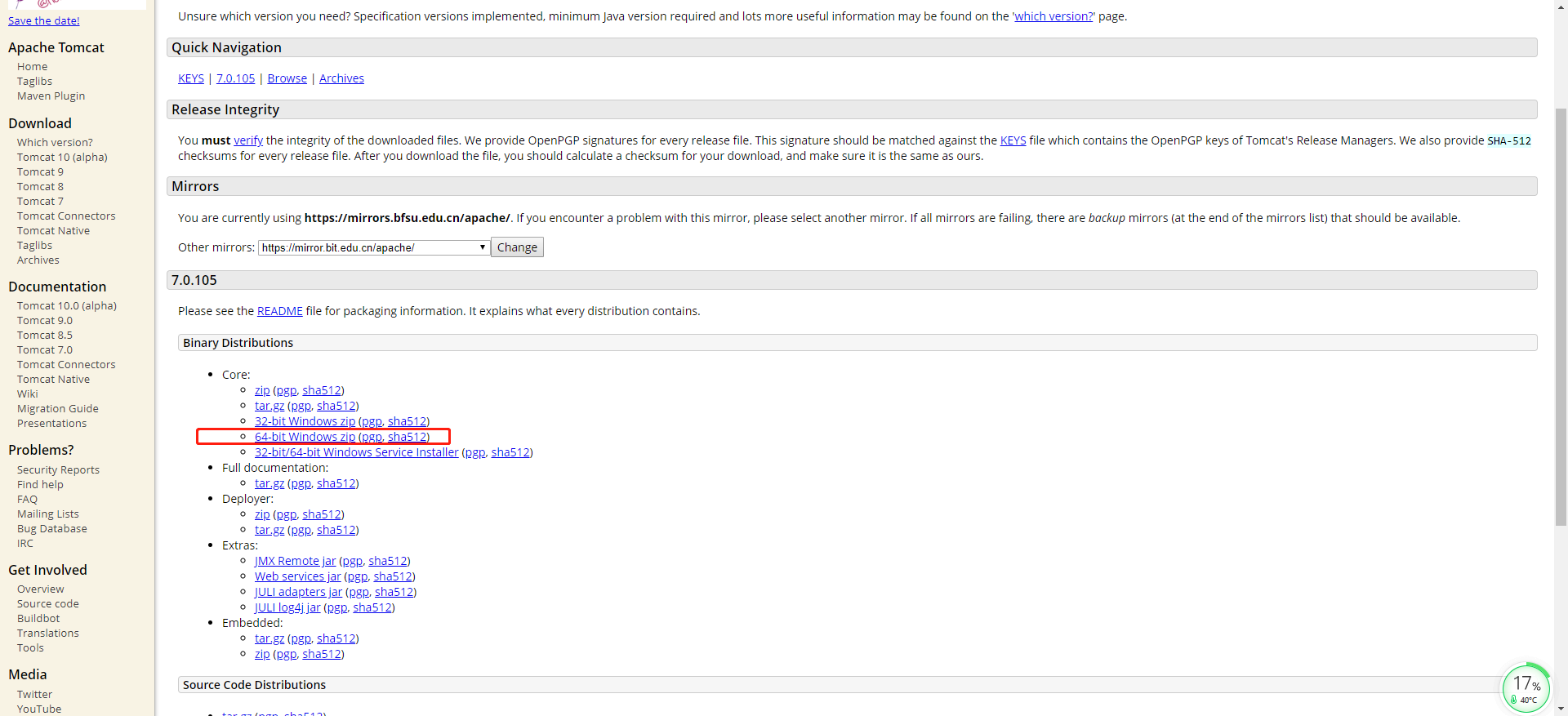Image resolution: width=1568 pixels, height=716 pixels.
Task: Open Archives from Quick Navigation
Action: (341, 78)
